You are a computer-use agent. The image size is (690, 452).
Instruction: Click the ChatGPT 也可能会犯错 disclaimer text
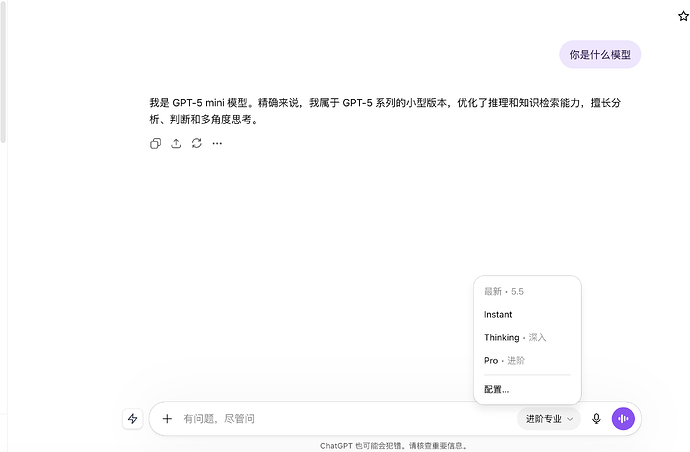point(393,446)
